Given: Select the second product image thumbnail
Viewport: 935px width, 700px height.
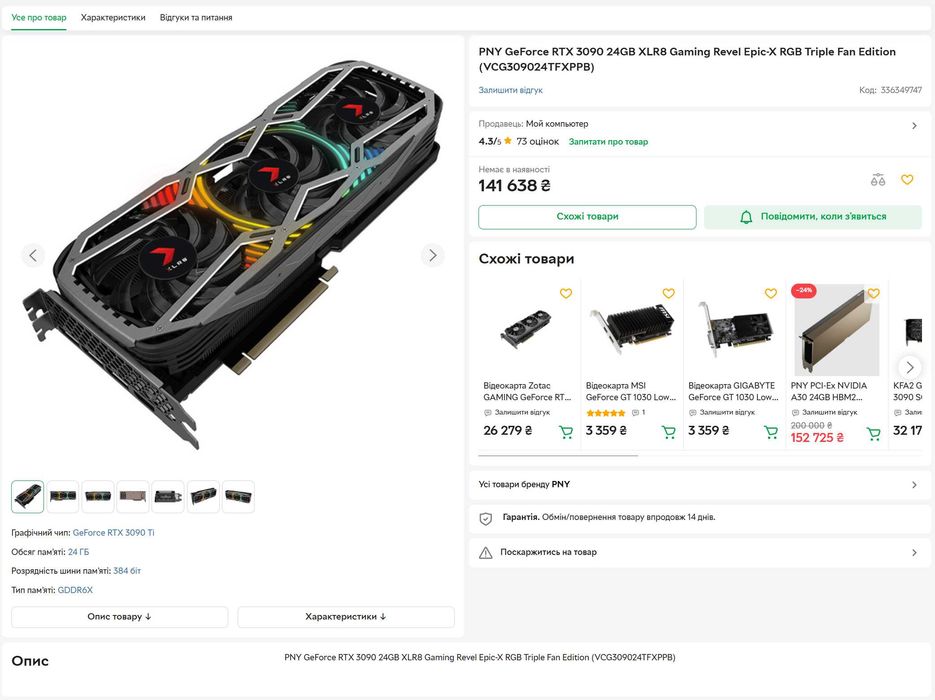Looking at the screenshot, I should 63,496.
